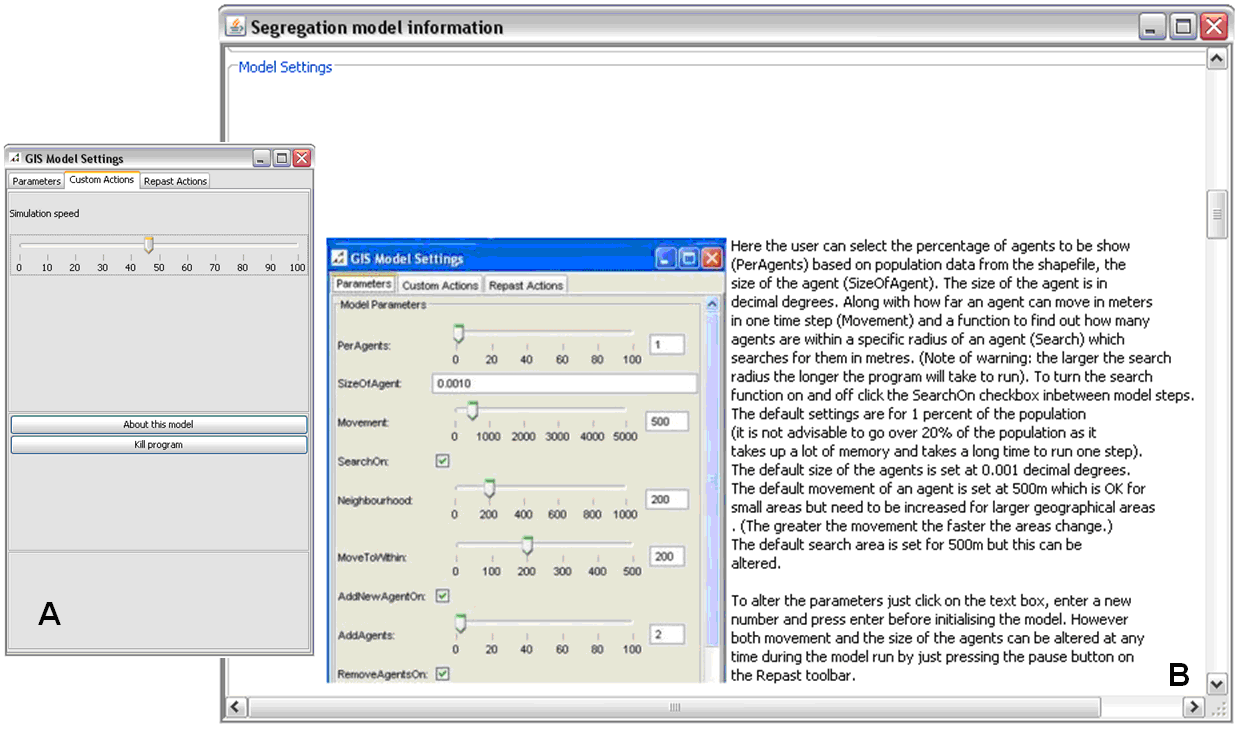The image size is (1239, 731).
Task: Click Custom Actions tab in embedded GIS Model Settings image
Action: coord(440,285)
